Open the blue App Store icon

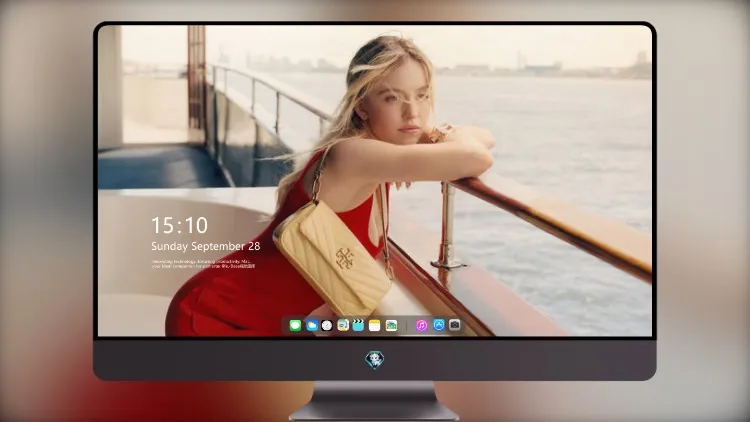439,325
